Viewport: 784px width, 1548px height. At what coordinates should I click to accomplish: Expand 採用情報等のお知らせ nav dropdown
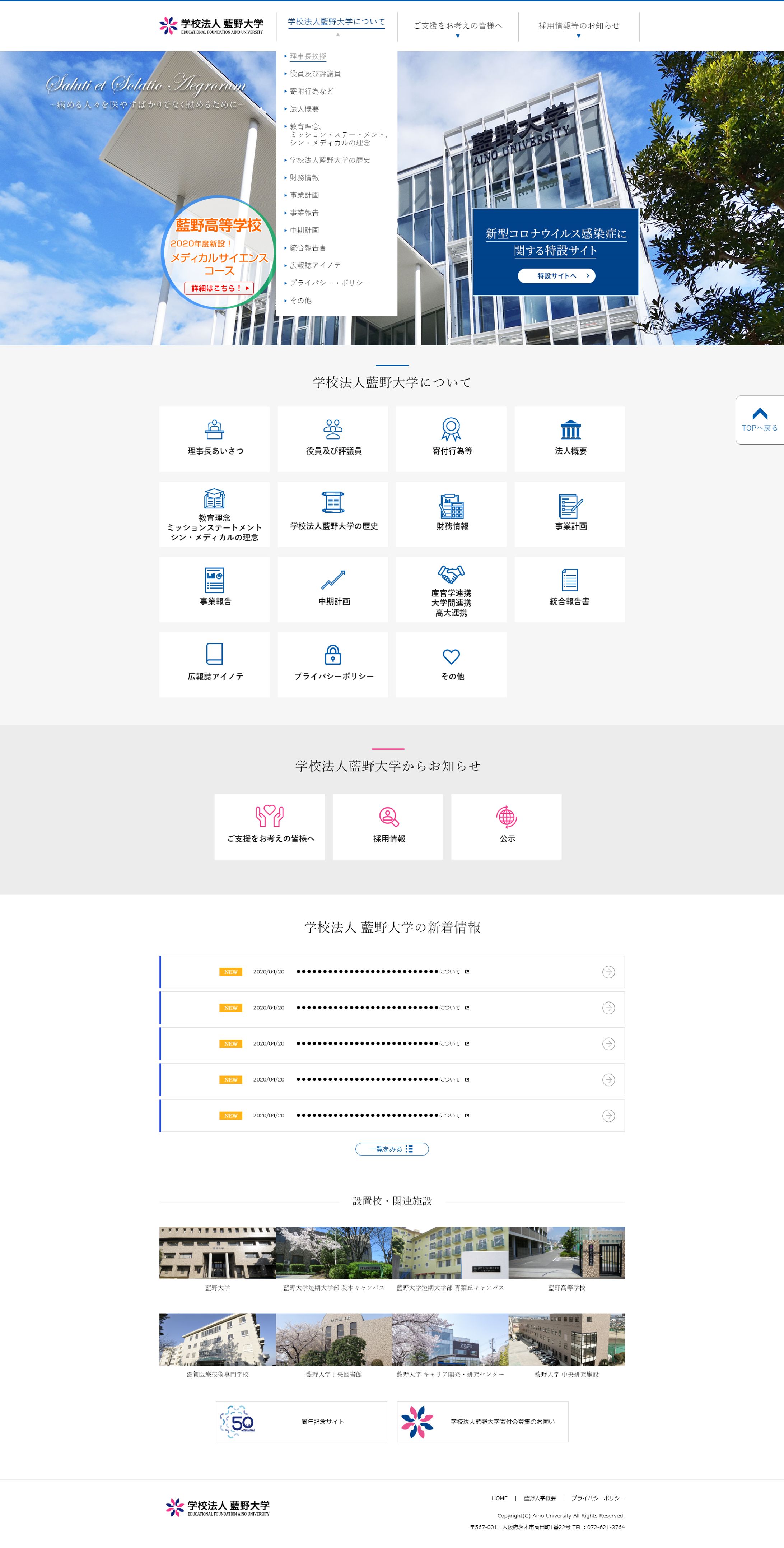[x=579, y=27]
